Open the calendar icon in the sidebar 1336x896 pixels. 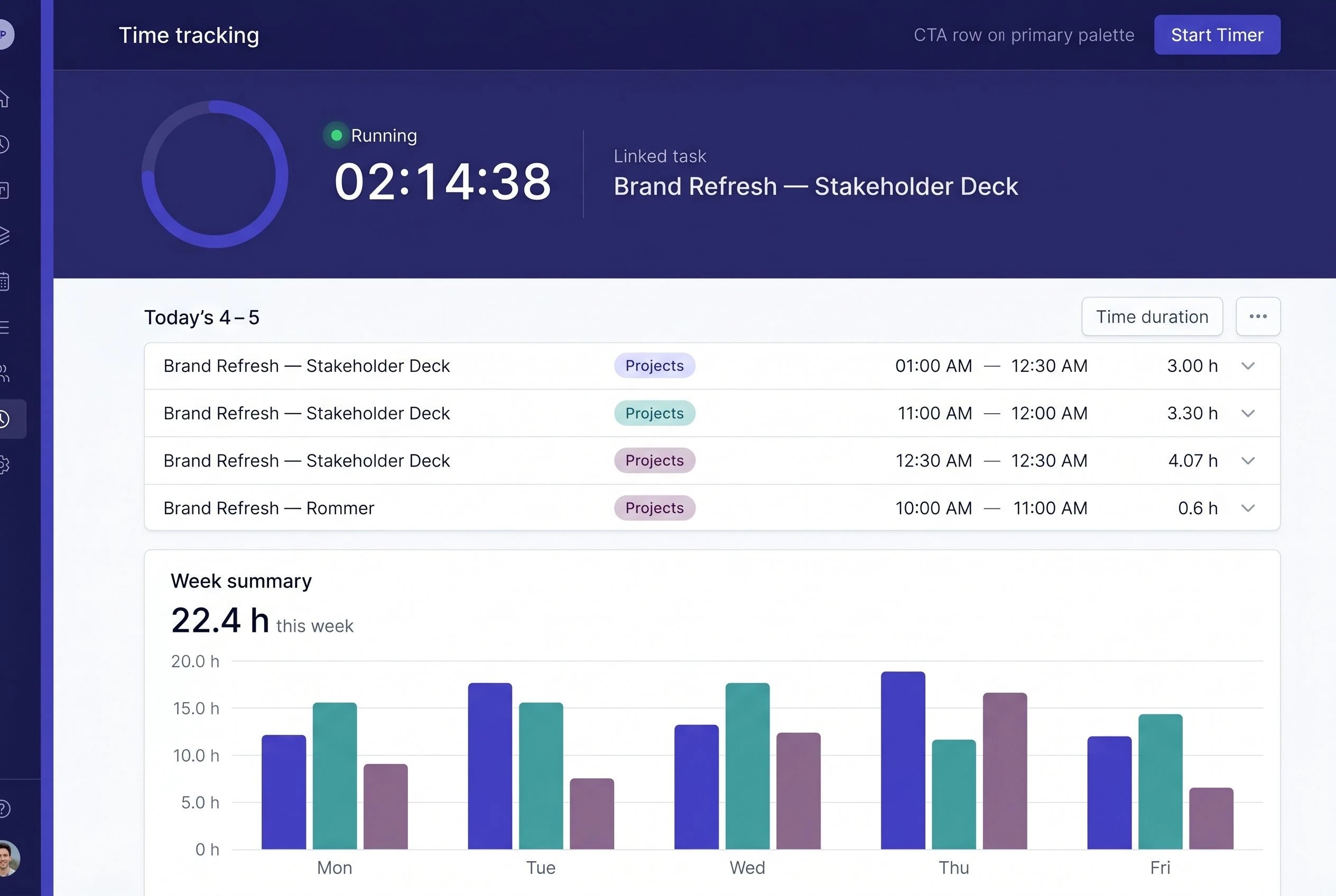(x=3, y=281)
